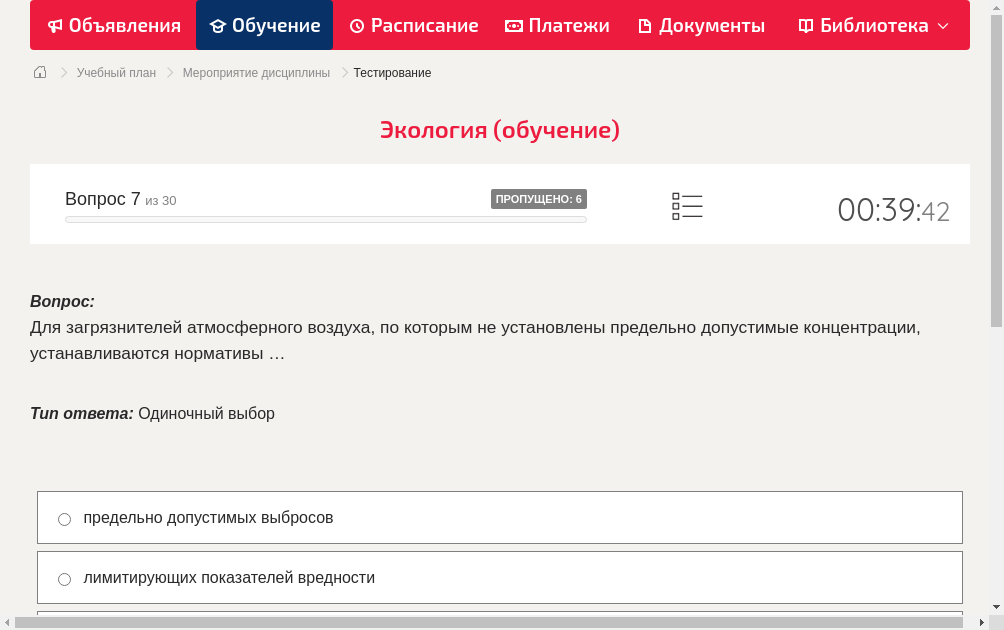1004x630 pixels.
Task: Click the question progress bar
Action: coord(325,219)
